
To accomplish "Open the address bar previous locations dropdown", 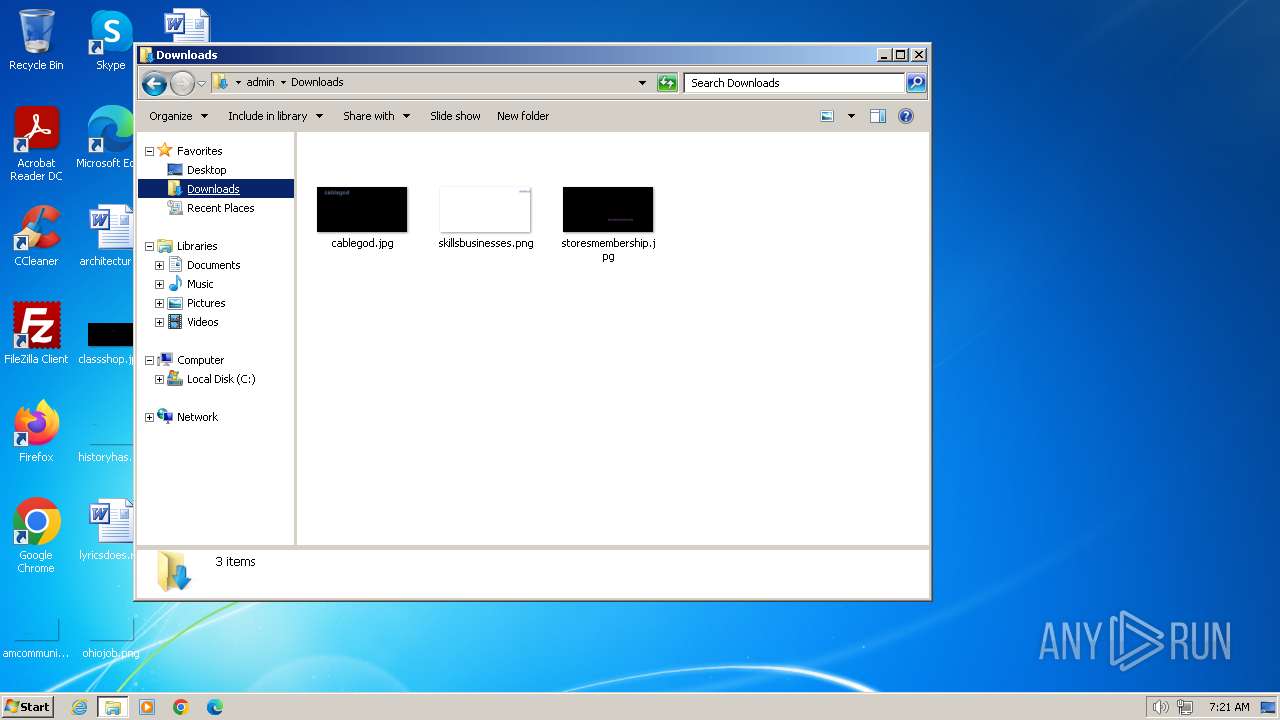I will pyautogui.click(x=642, y=83).
